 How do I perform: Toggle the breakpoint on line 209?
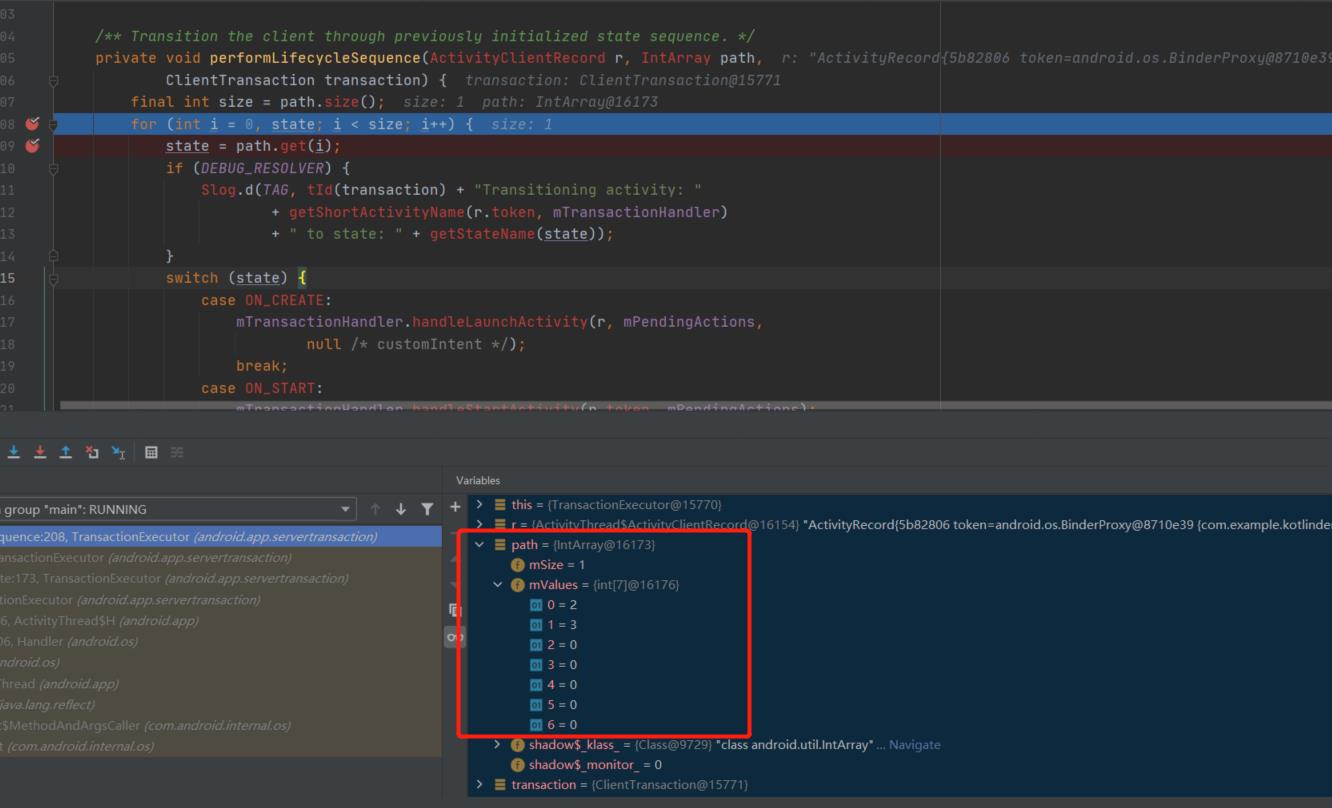pyautogui.click(x=32, y=146)
